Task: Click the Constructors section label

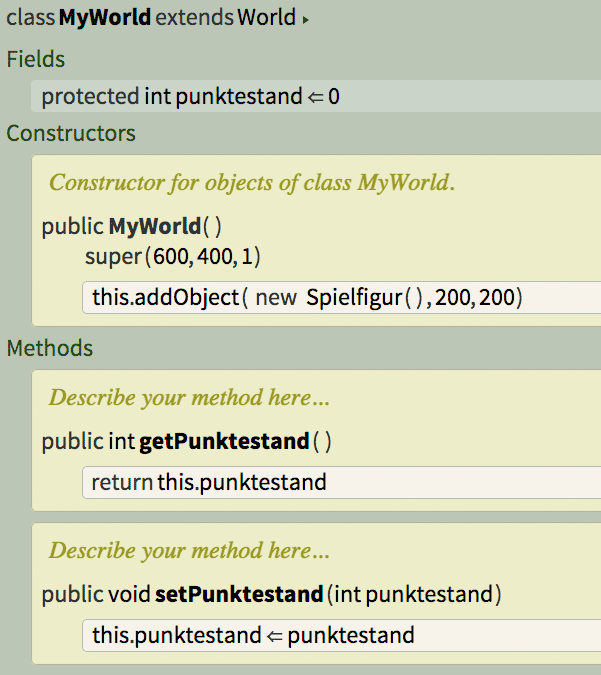Action: (71, 134)
